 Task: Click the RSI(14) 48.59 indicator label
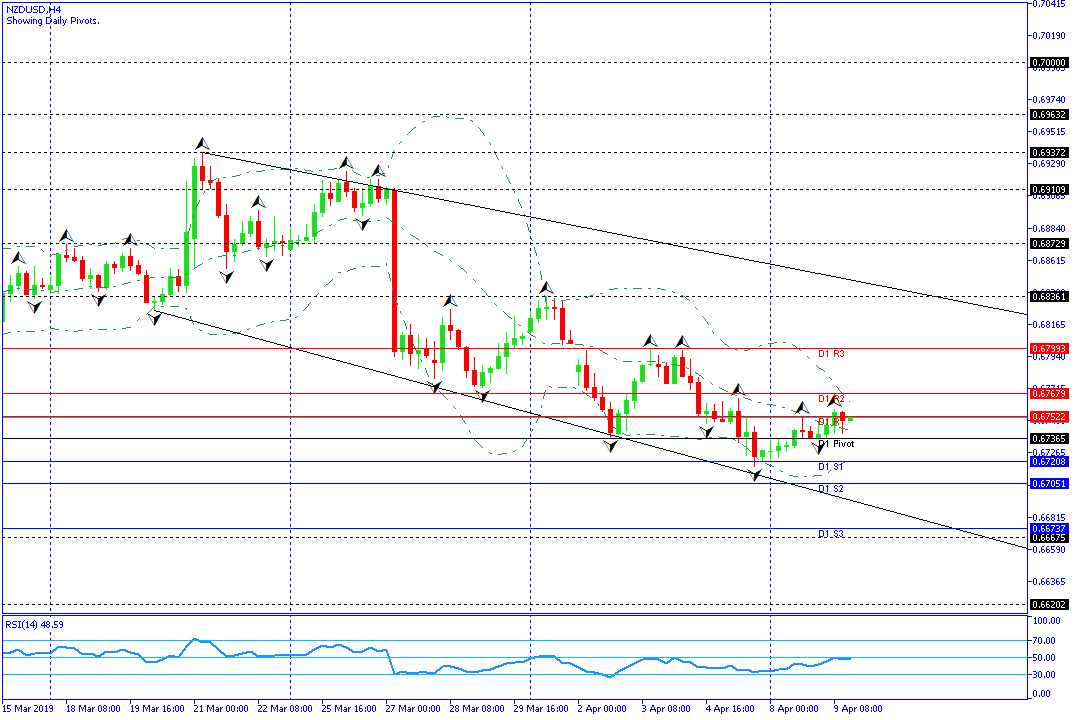click(34, 625)
